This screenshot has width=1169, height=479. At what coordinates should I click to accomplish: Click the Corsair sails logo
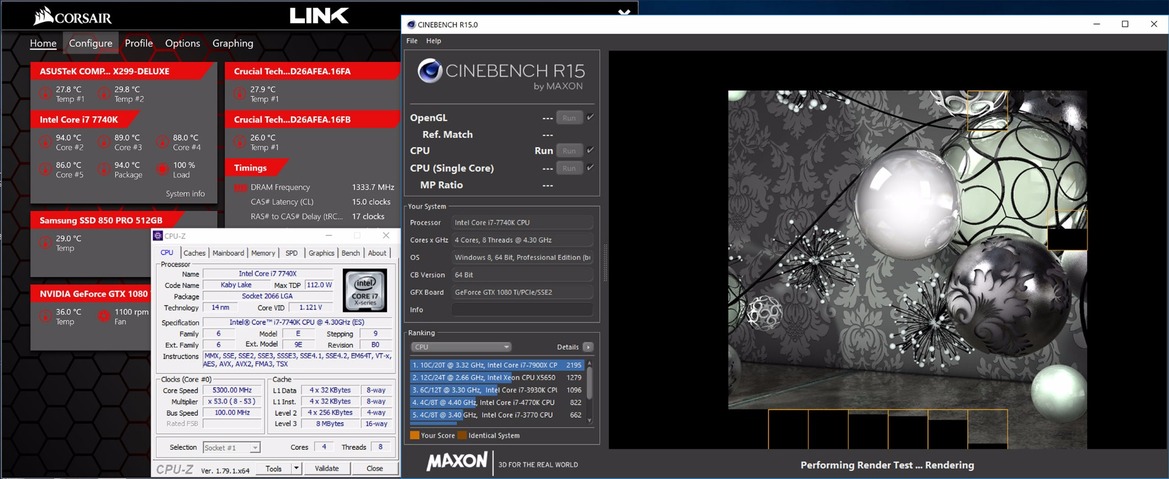(x=42, y=15)
